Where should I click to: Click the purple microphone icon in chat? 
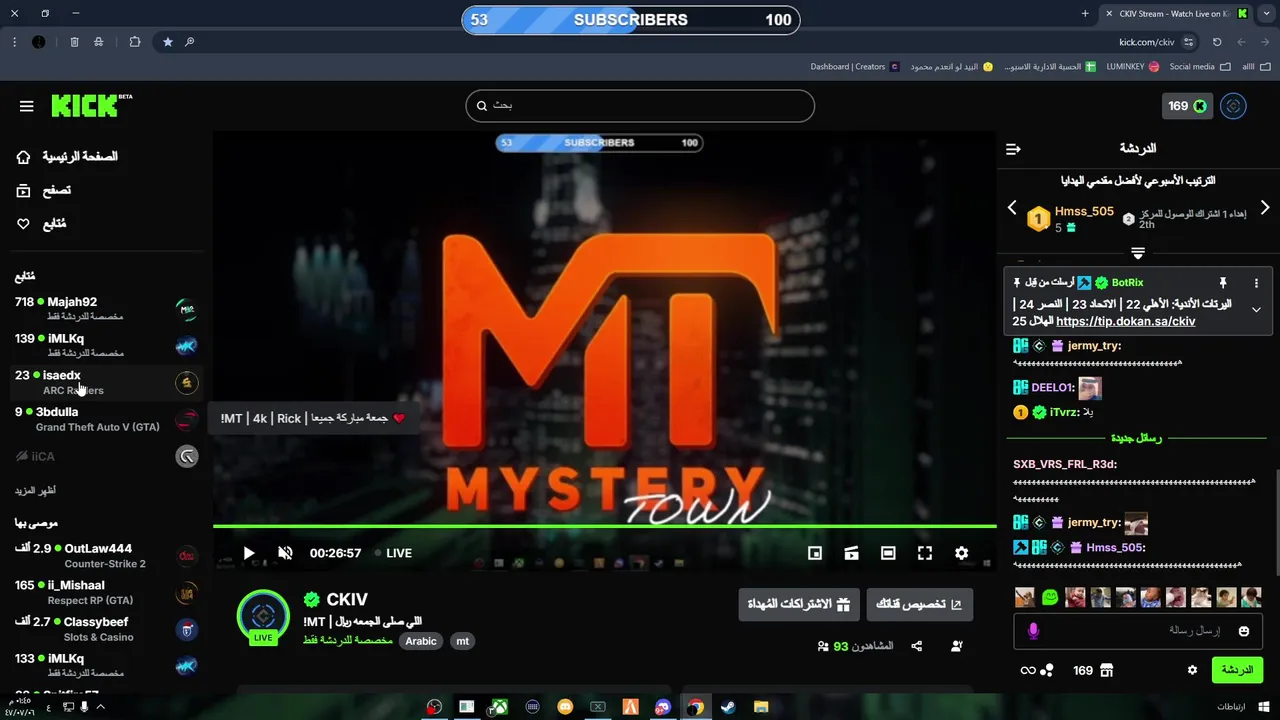click(x=1033, y=631)
